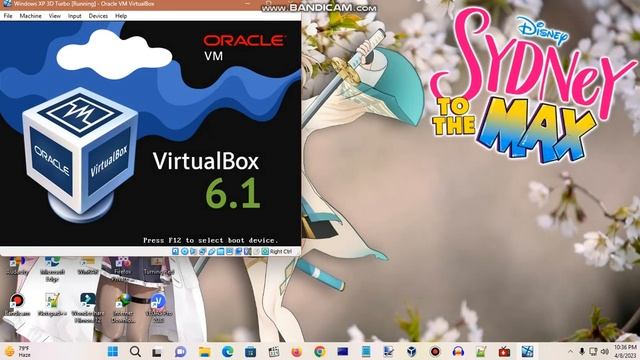This screenshot has width=640, height=360.
Task: Open the Windows Start menu
Action: click(x=113, y=351)
